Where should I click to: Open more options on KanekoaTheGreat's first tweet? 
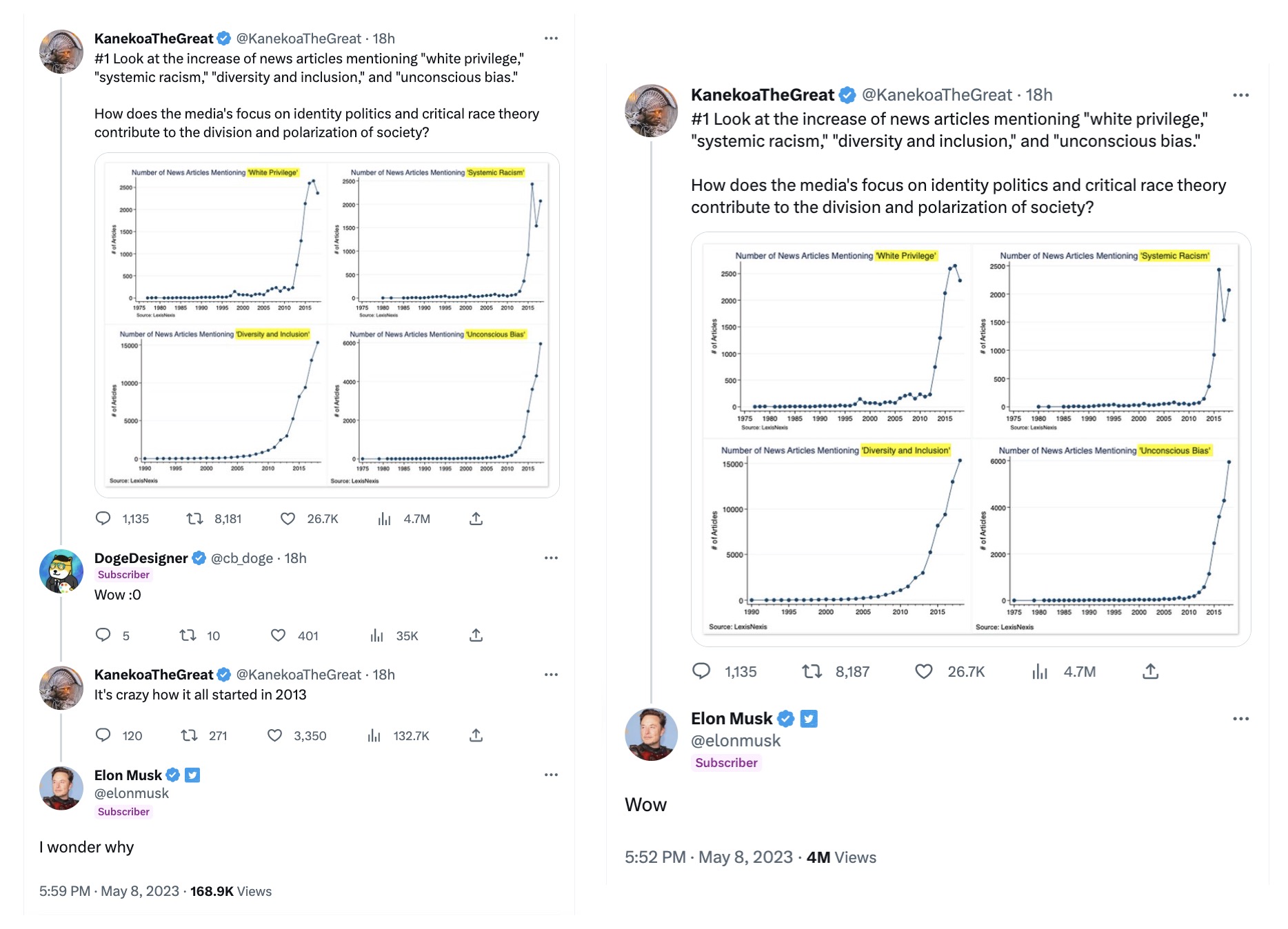point(550,38)
